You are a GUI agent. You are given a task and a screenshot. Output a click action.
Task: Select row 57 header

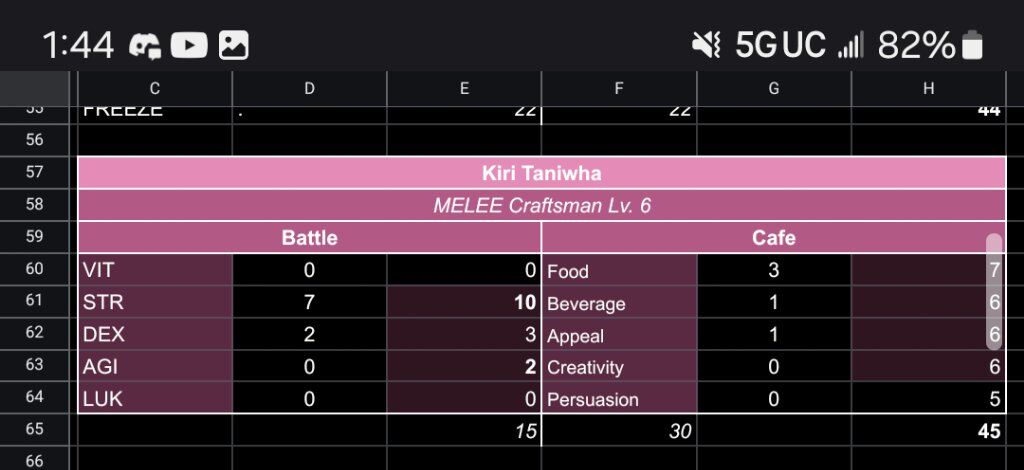[35, 172]
